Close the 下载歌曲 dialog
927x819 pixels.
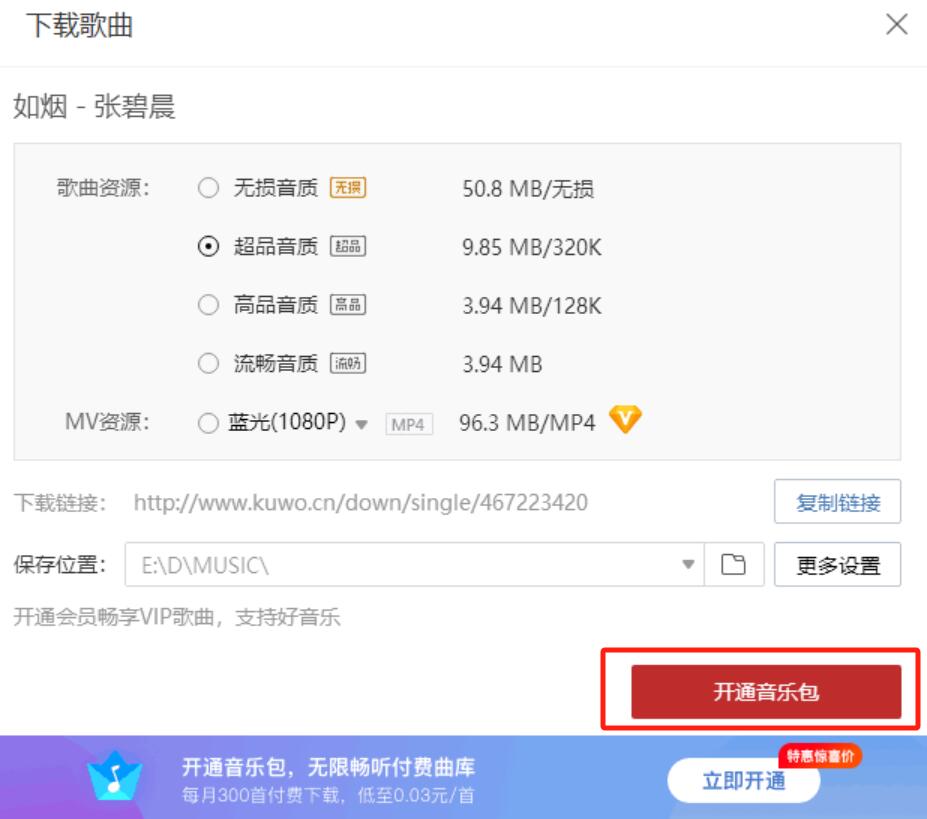click(x=897, y=25)
